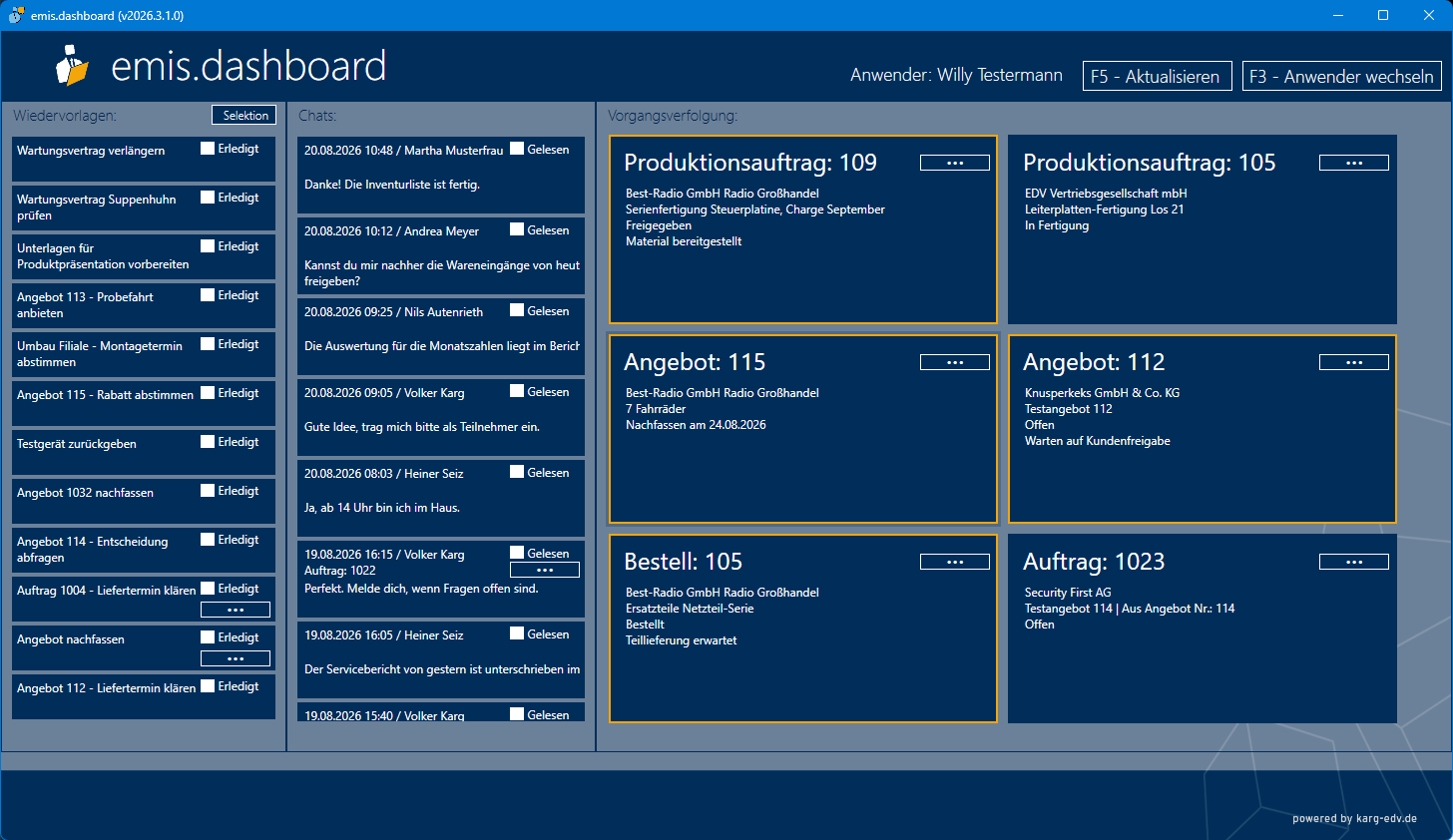Image resolution: width=1453 pixels, height=840 pixels.
Task: Click the 'Leiterplatten-Fertigung Los 21' line
Action: [x=1105, y=210]
